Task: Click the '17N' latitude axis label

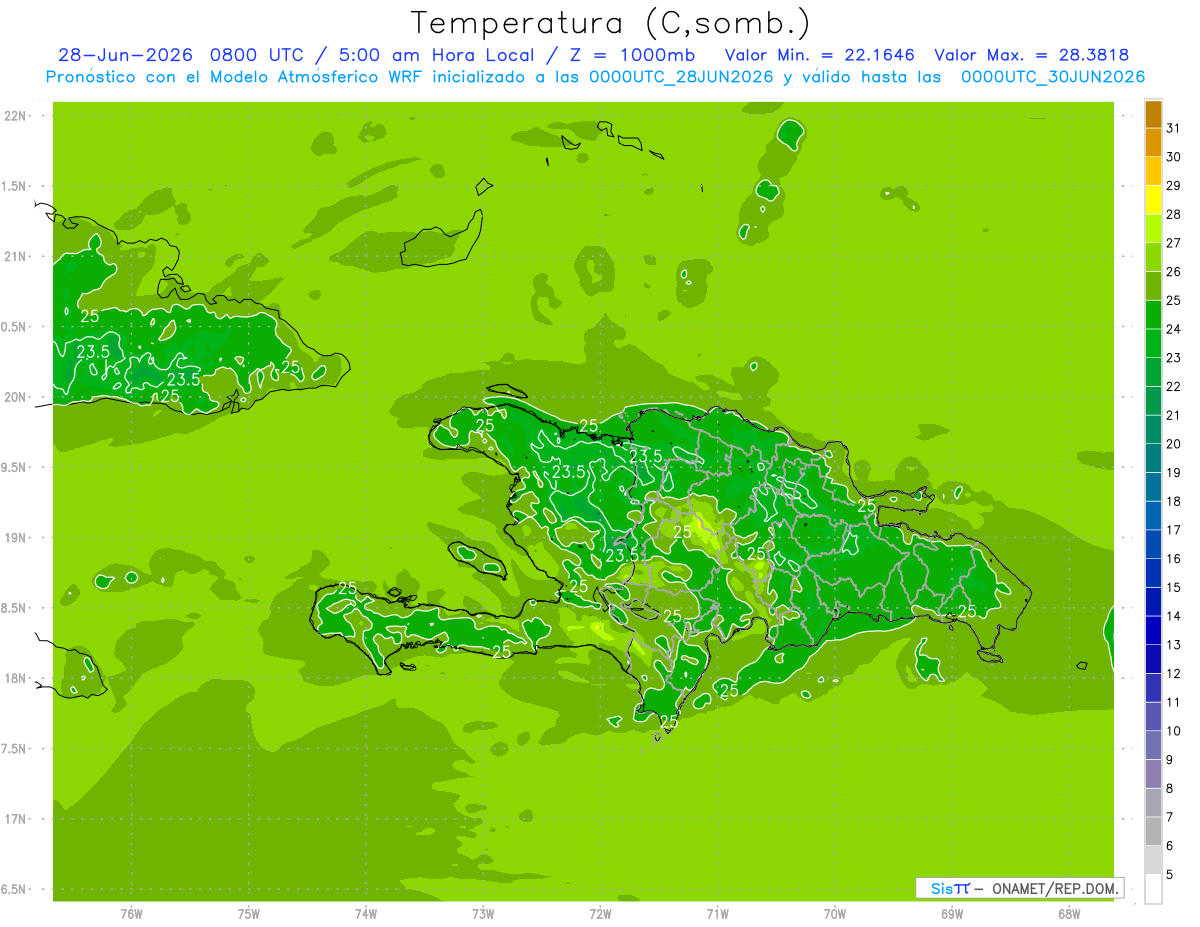Action: pyautogui.click(x=17, y=819)
